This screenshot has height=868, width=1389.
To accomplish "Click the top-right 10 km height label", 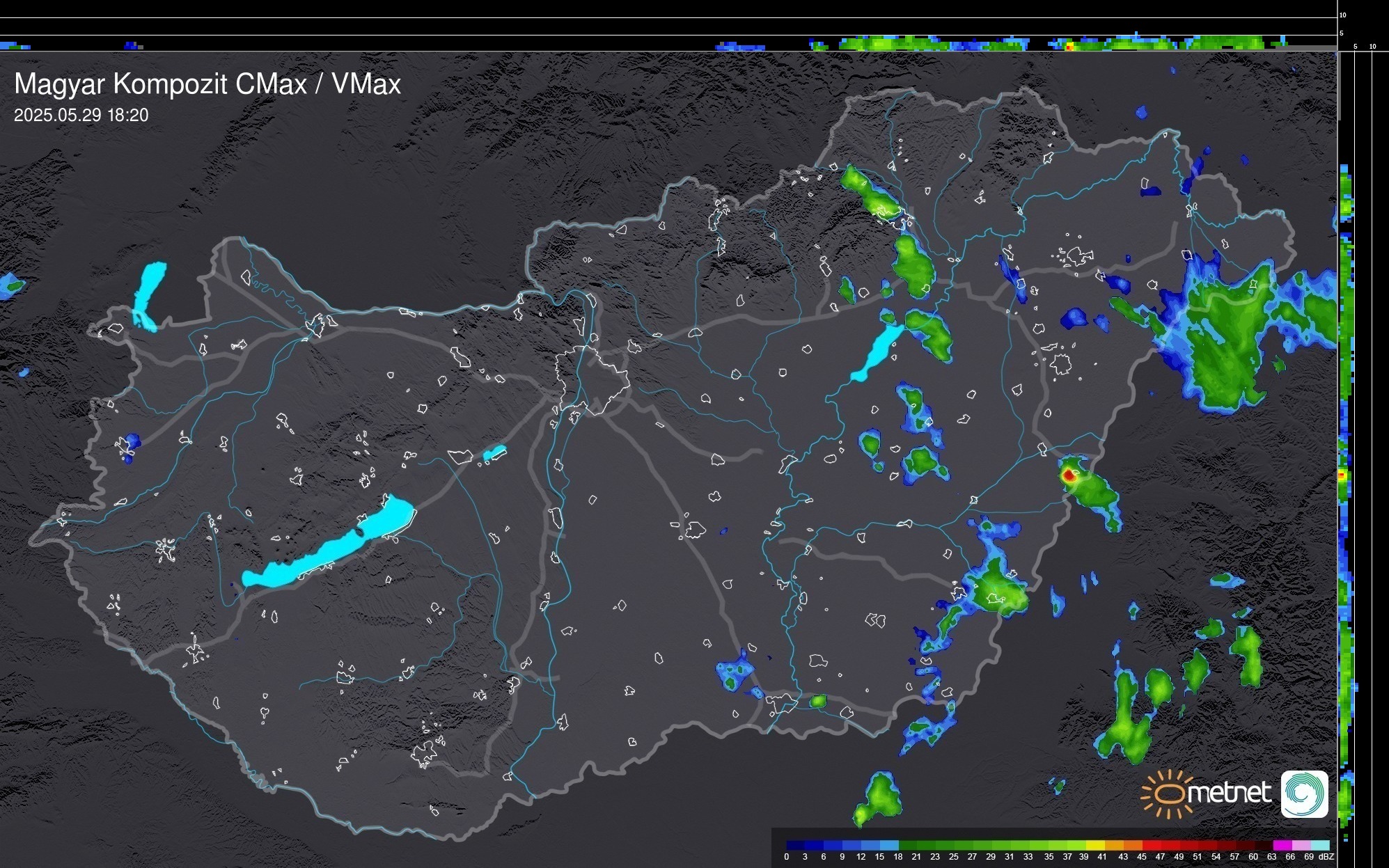I will pyautogui.click(x=1343, y=15).
